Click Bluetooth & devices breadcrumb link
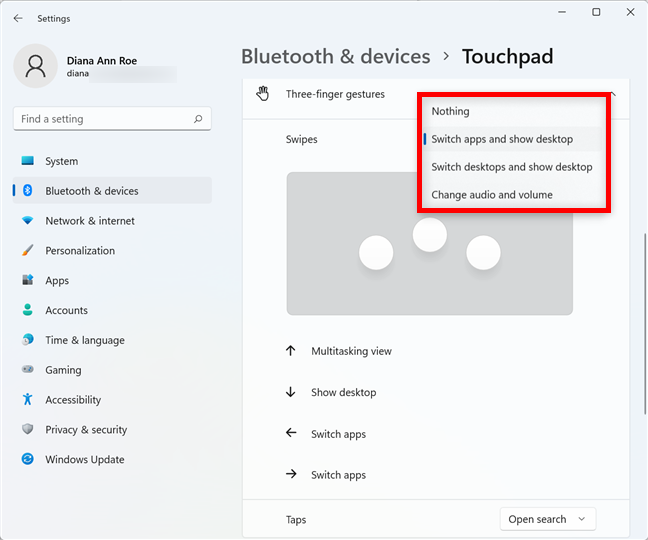The width and height of the screenshot is (648, 540). (336, 56)
